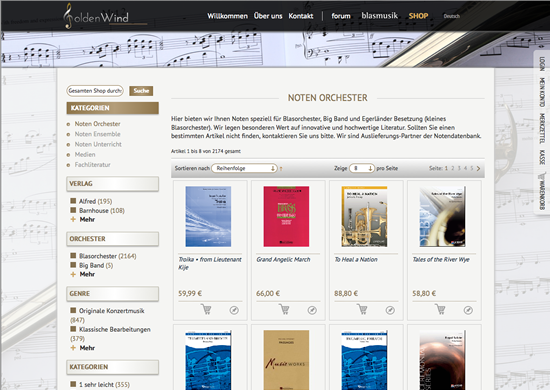Check the Blasorchester (2164) filter
This screenshot has height=390, width=550.
click(73, 256)
